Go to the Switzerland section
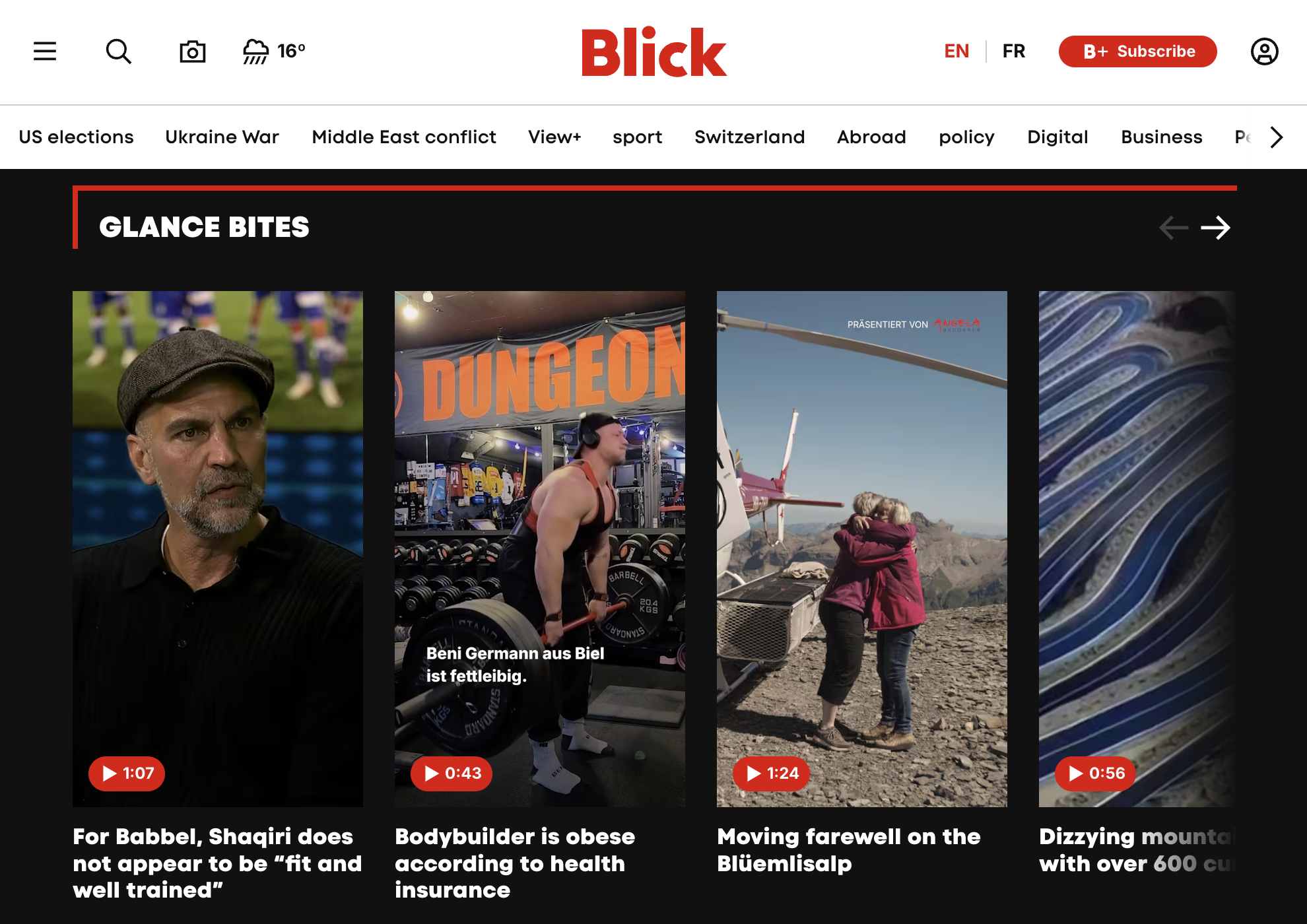 tap(750, 137)
